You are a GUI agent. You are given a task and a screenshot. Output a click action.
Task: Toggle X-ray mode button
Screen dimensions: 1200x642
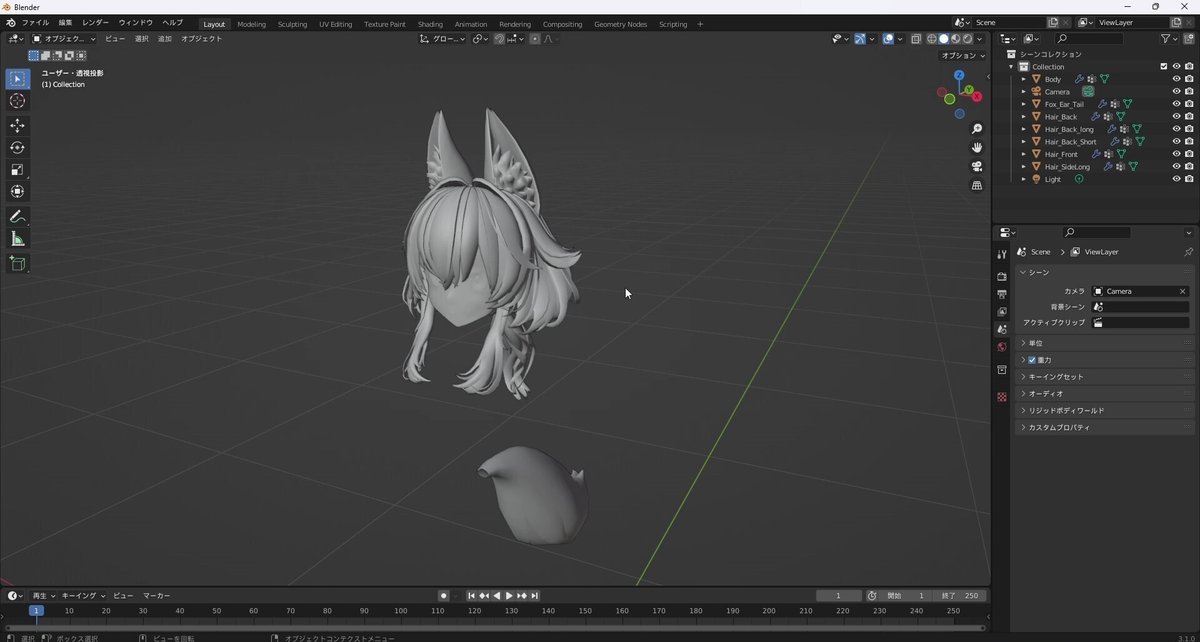pos(915,39)
